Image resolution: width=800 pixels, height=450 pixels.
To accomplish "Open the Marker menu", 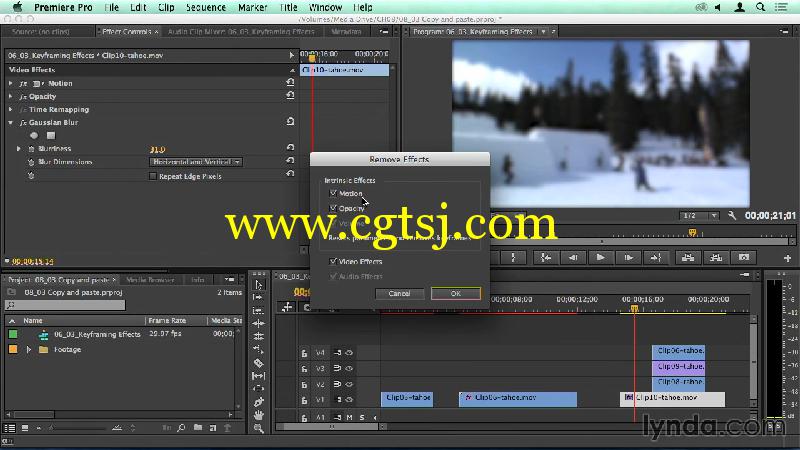I will click(253, 7).
